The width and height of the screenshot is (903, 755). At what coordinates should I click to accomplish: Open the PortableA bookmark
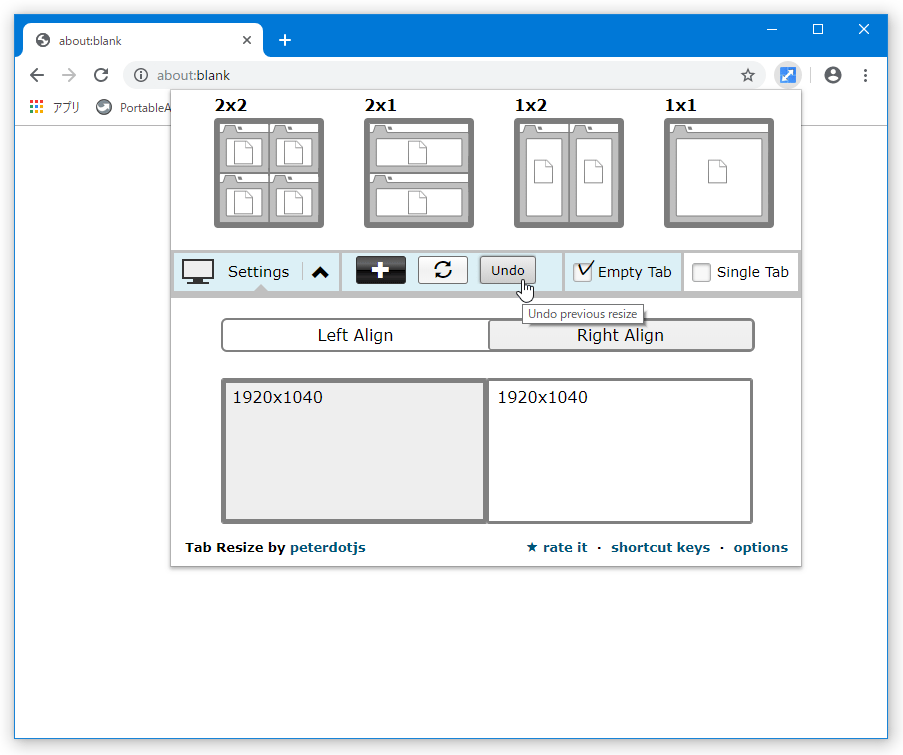(x=134, y=107)
